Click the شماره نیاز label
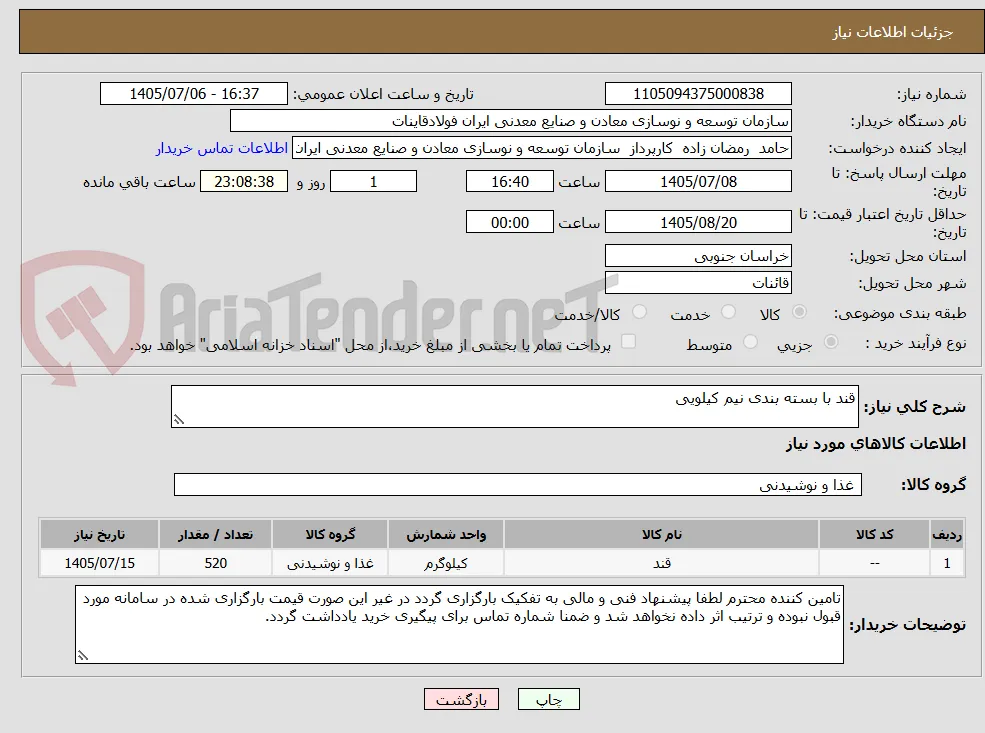985x733 pixels. click(x=932, y=94)
